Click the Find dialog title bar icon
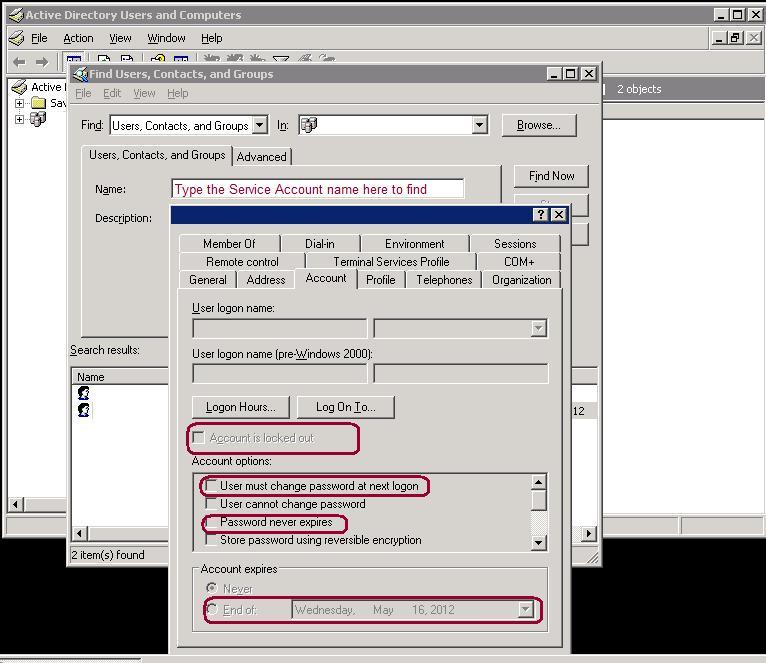Image resolution: width=766 pixels, height=663 pixels. pyautogui.click(x=80, y=74)
